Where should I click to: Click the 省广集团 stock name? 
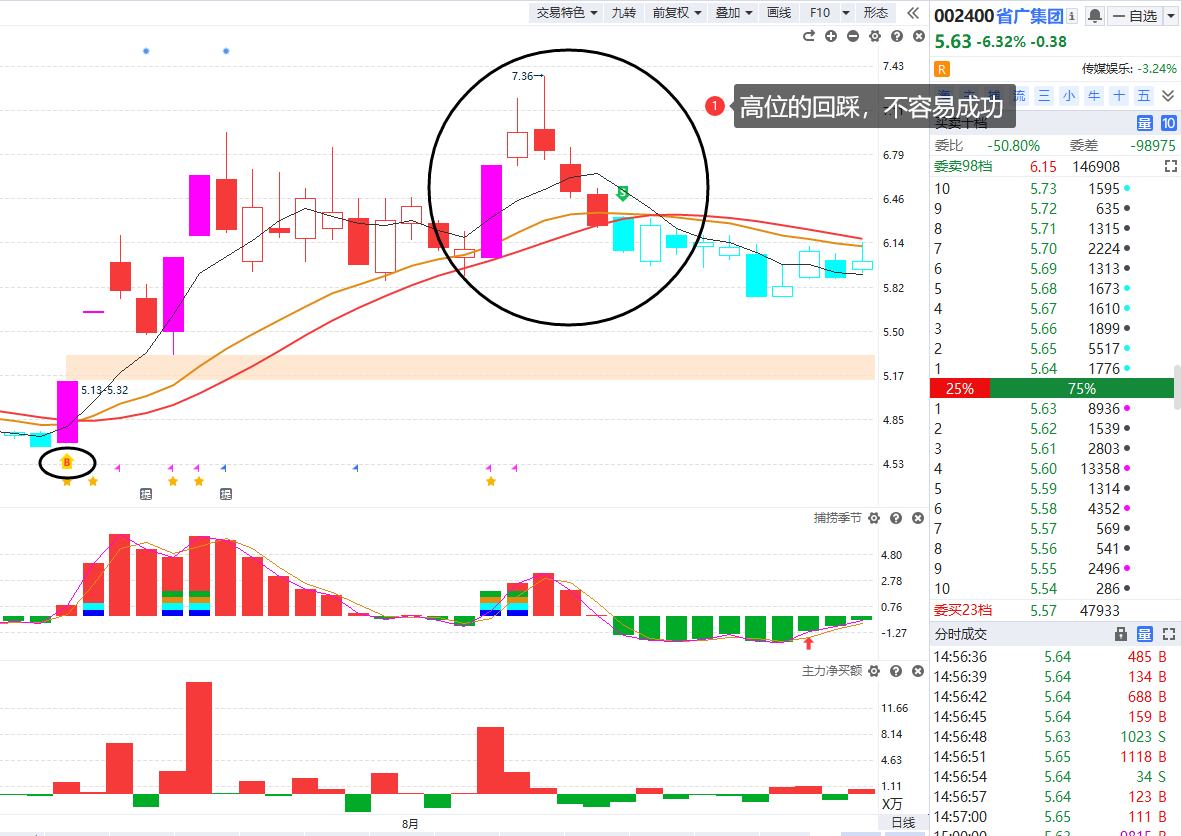(x=1030, y=16)
